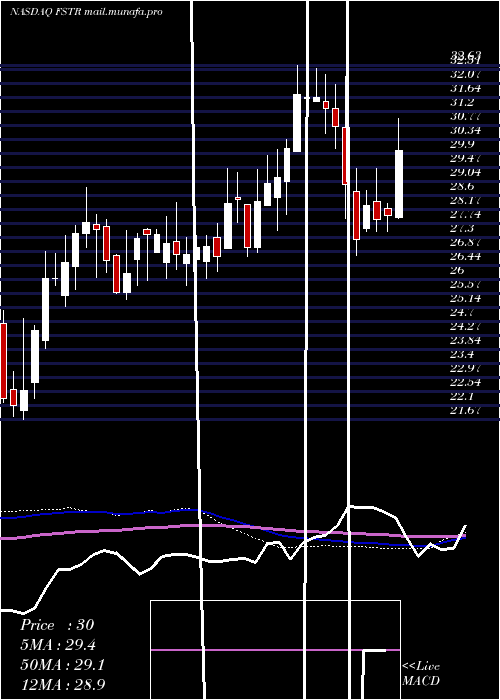This screenshot has width=500, height=700.
Task: Click the 24.7 price level label
Action: point(462,312)
